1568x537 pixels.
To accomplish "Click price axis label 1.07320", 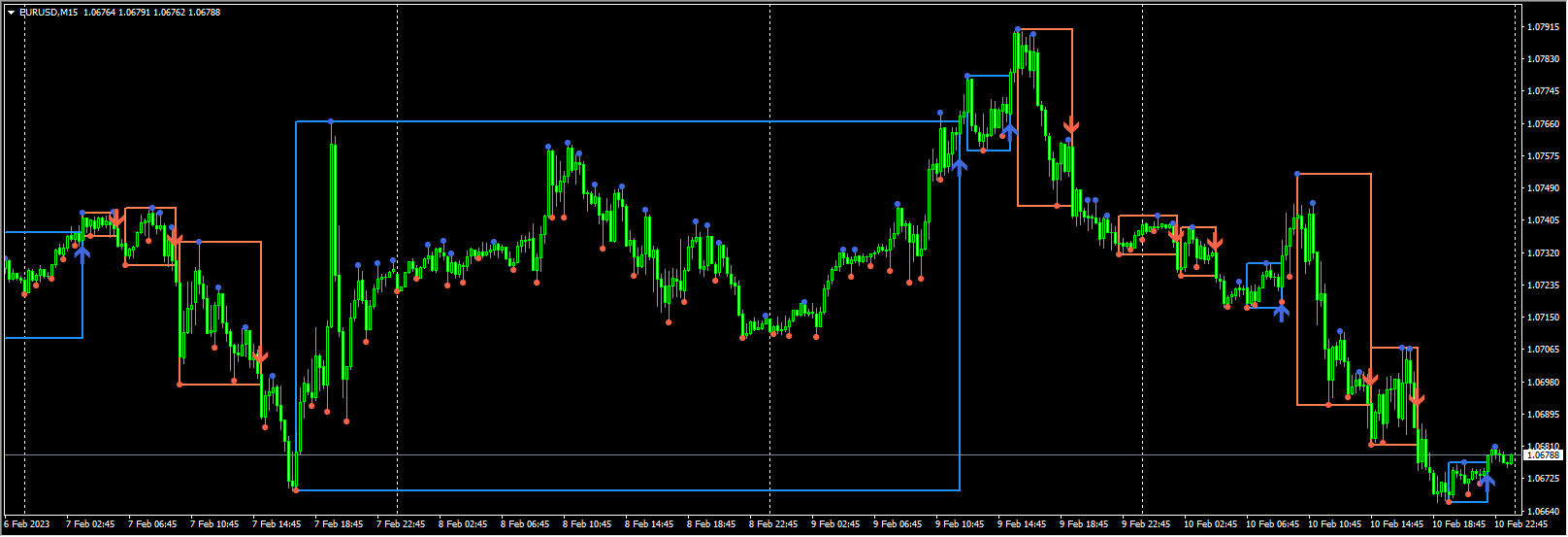I will coord(1544,252).
